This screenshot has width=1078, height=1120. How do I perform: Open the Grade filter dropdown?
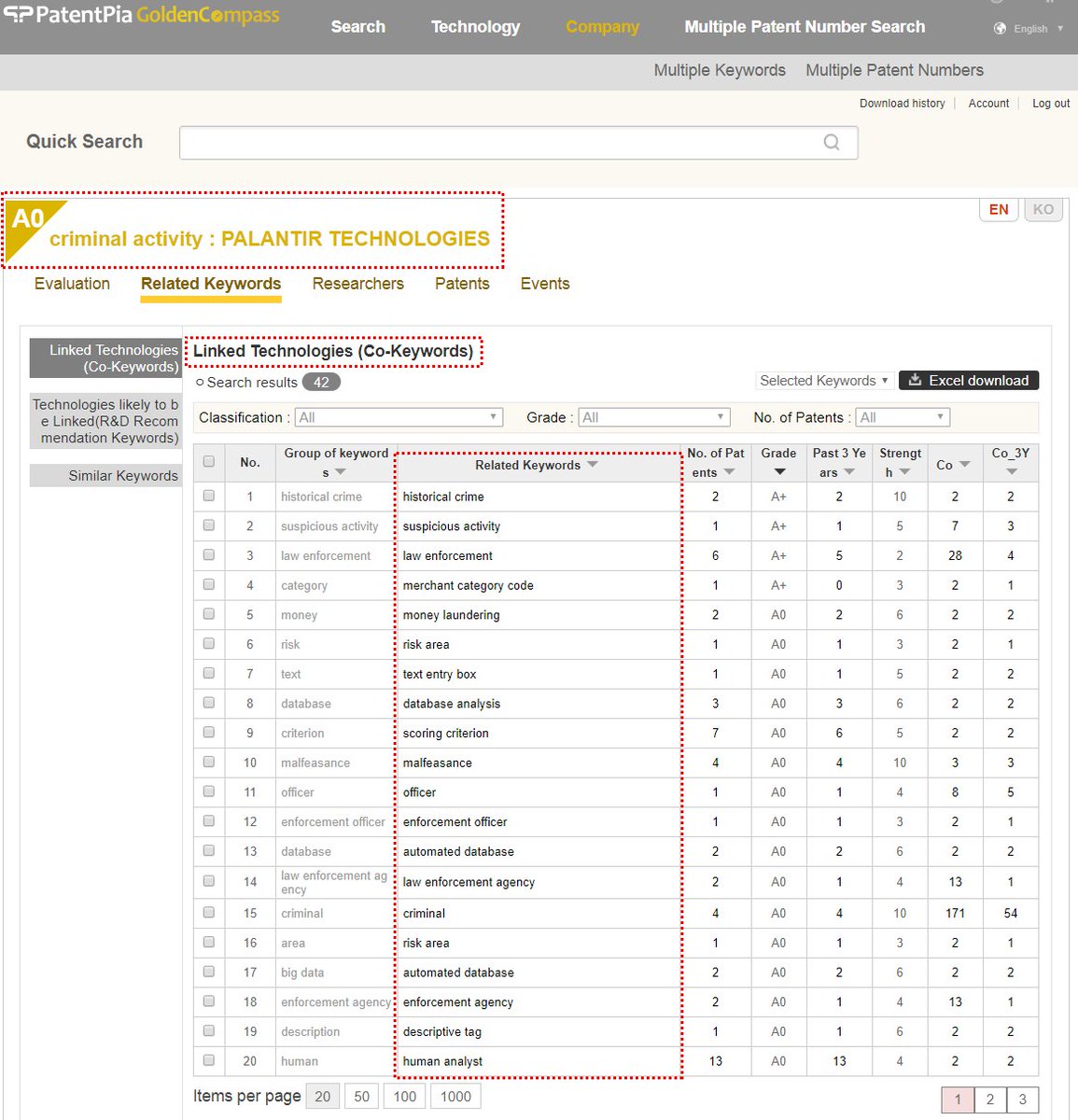click(x=653, y=417)
